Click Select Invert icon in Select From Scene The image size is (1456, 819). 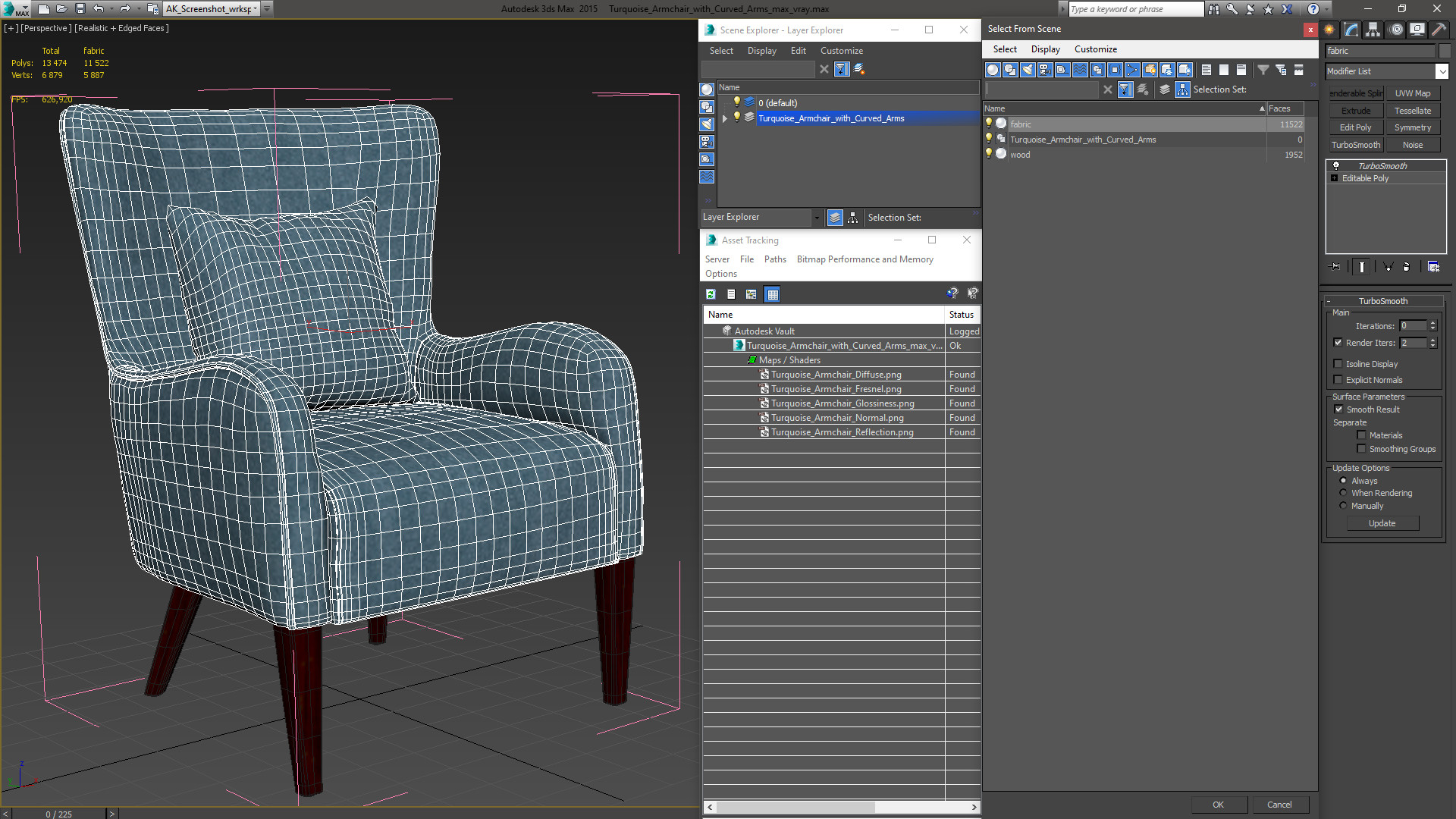[x=1241, y=70]
